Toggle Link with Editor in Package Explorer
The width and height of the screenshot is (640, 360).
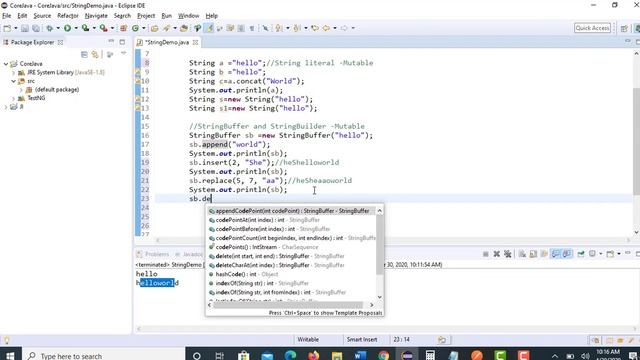point(95,54)
